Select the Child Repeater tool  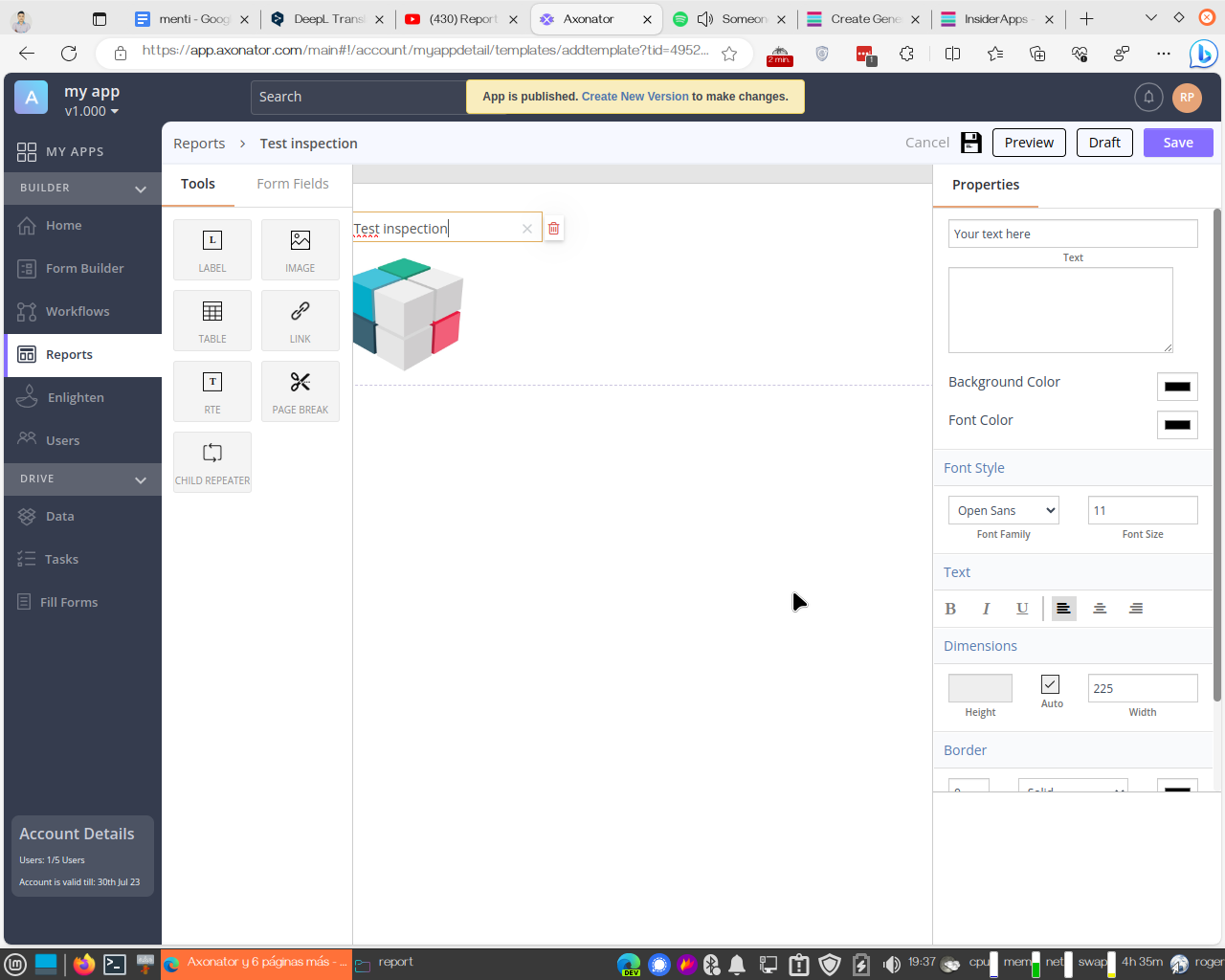tap(212, 461)
